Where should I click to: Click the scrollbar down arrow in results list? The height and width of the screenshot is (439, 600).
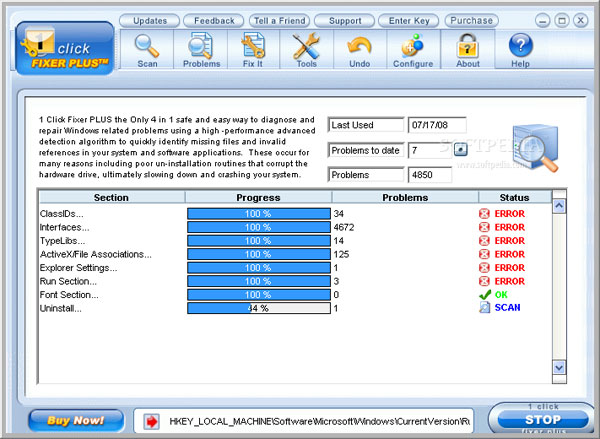point(560,368)
